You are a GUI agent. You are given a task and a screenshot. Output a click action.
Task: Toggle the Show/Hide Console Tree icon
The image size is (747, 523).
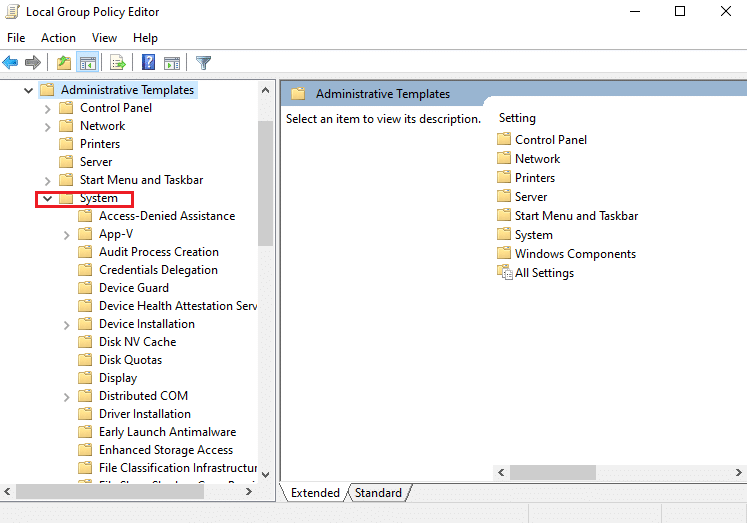88,62
